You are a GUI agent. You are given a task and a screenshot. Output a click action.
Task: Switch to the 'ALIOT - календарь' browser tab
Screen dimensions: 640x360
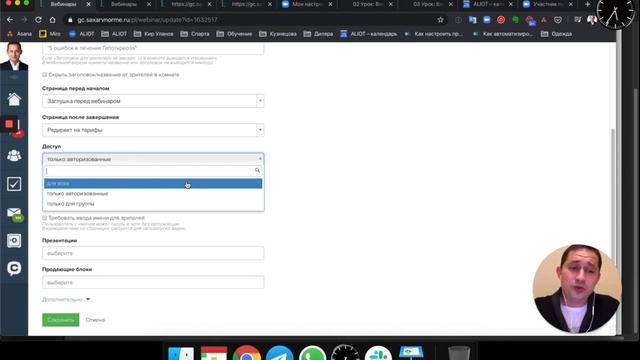click(x=488, y=4)
